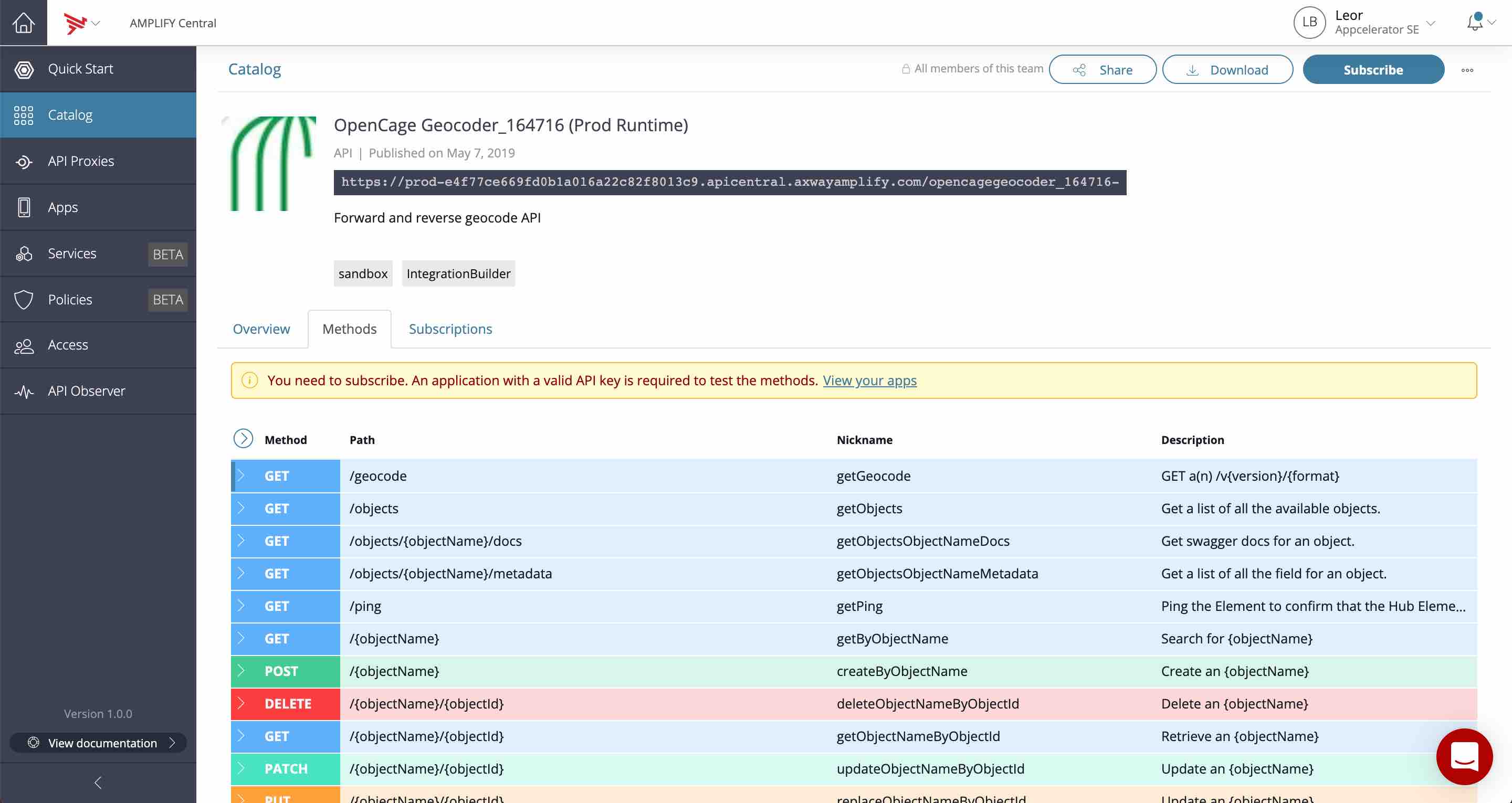The image size is (1512, 803).
Task: Click View documentation link
Action: coord(98,743)
